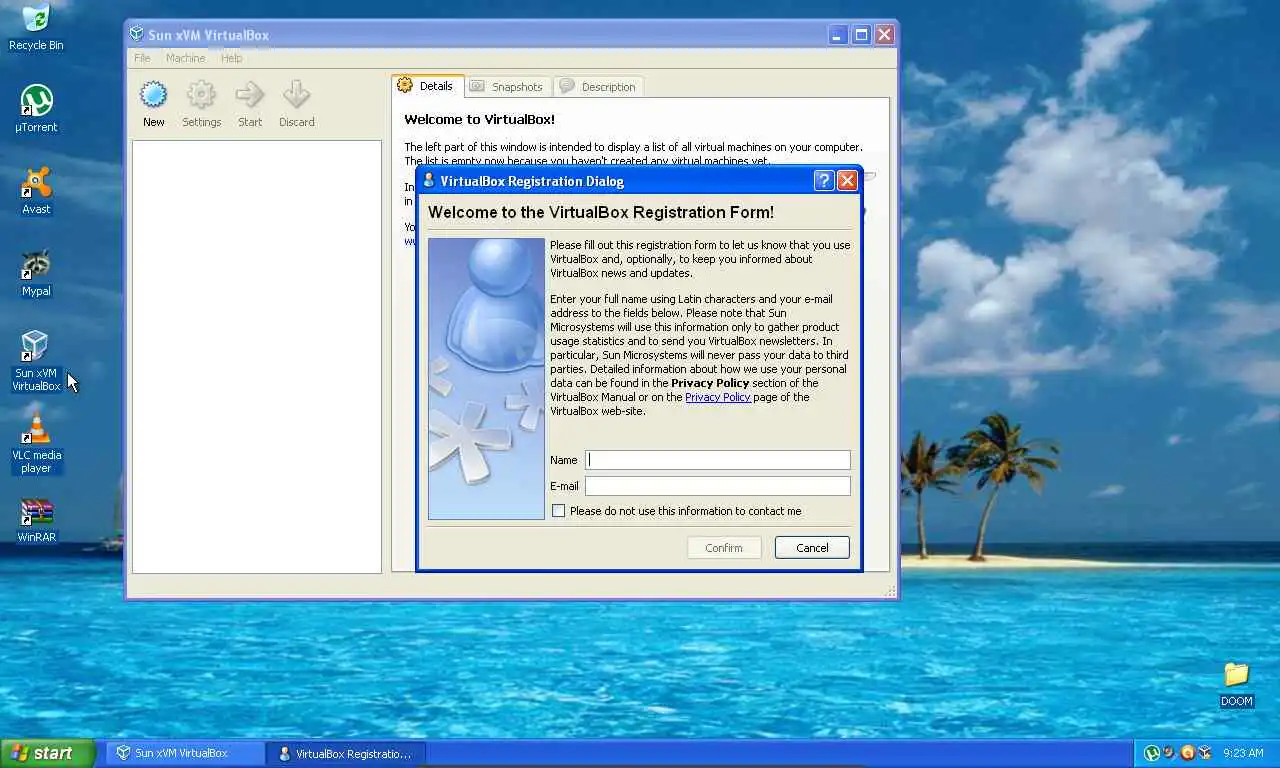Click the E-mail input field
Viewport: 1280px width, 768px height.
pos(718,486)
